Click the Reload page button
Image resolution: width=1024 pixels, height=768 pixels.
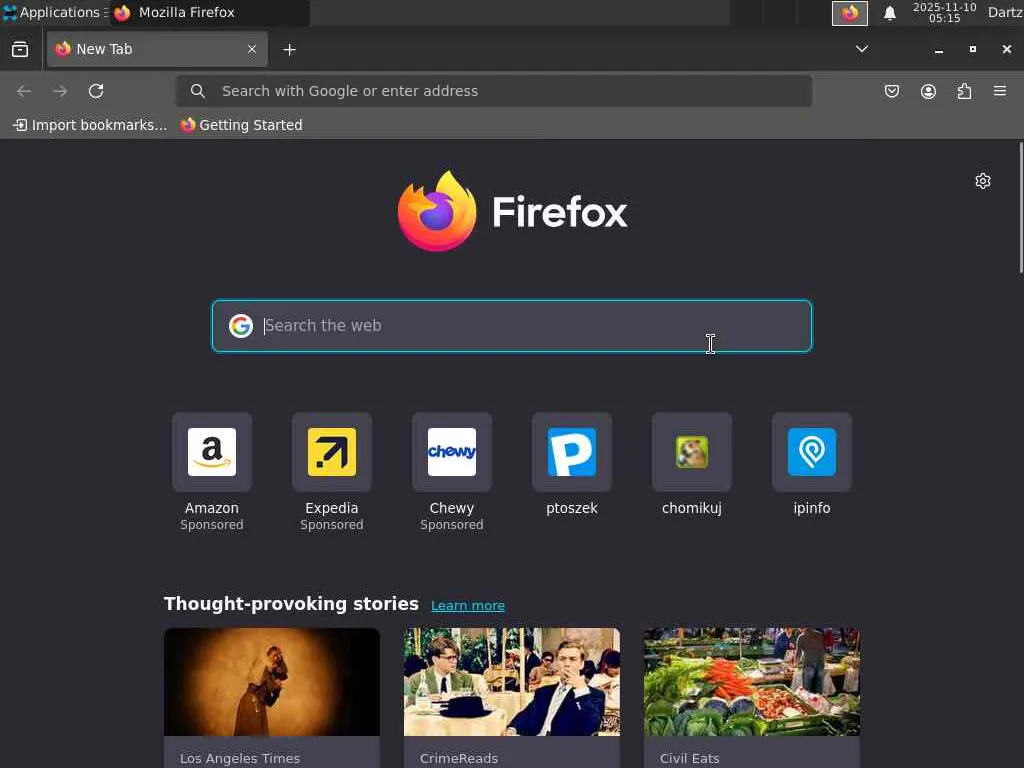click(x=96, y=91)
